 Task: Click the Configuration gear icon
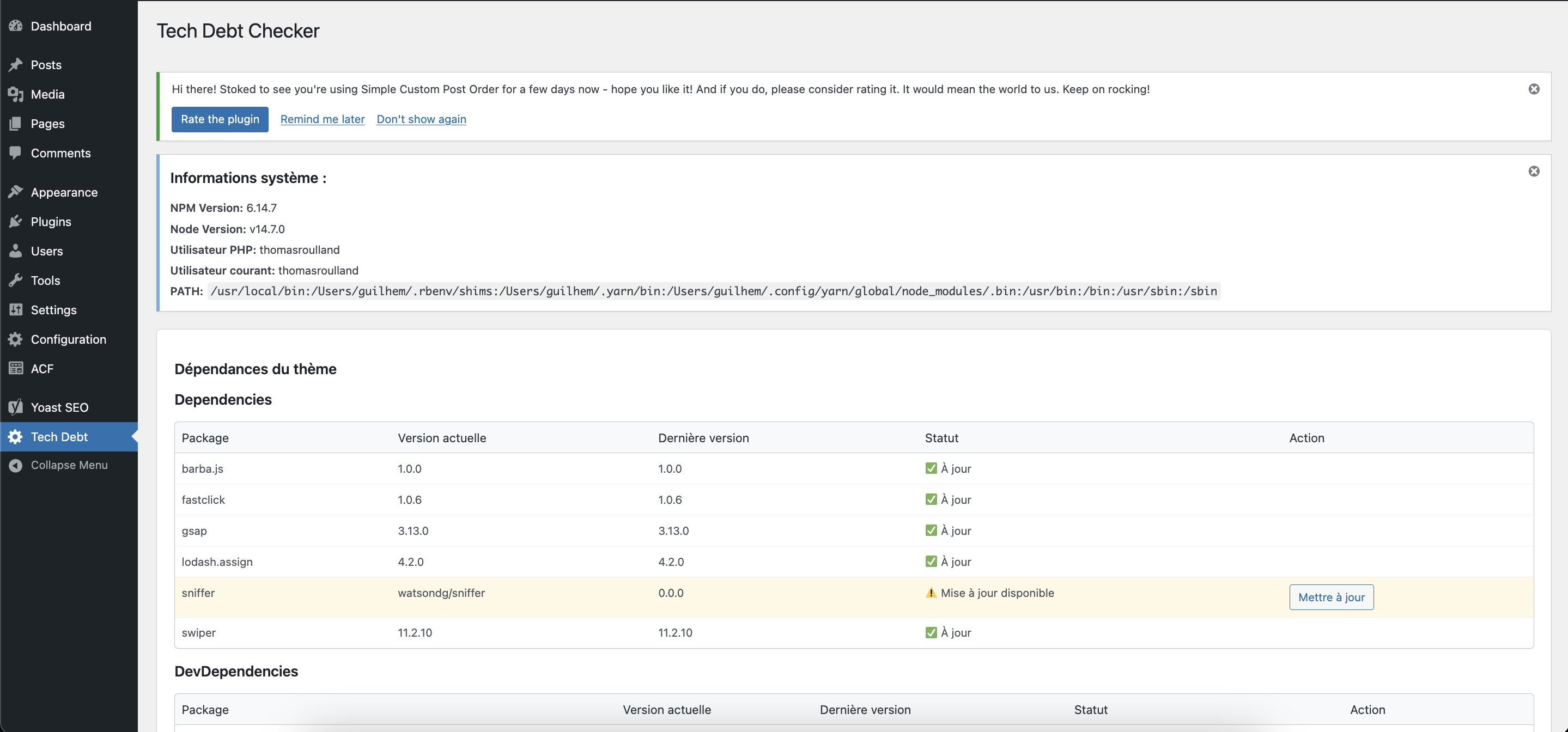pos(16,339)
